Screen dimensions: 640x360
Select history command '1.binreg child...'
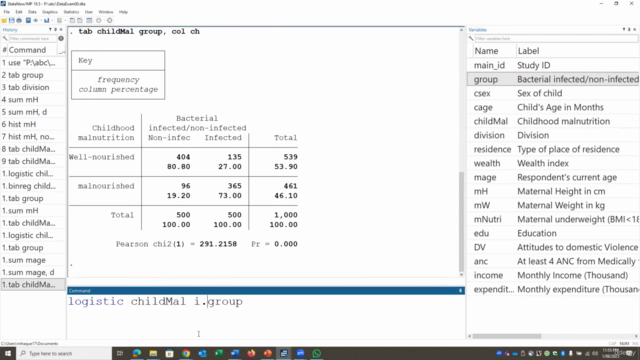click(x=33, y=186)
